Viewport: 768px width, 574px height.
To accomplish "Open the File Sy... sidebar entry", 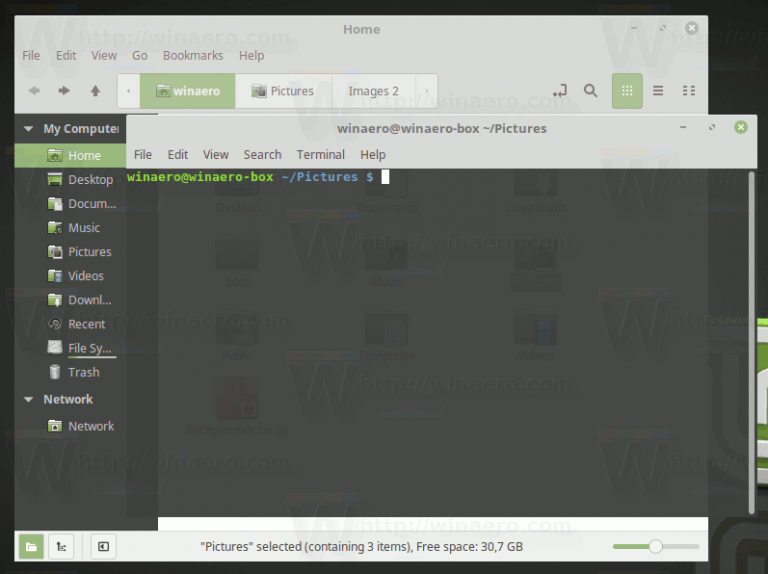I will tap(70, 348).
